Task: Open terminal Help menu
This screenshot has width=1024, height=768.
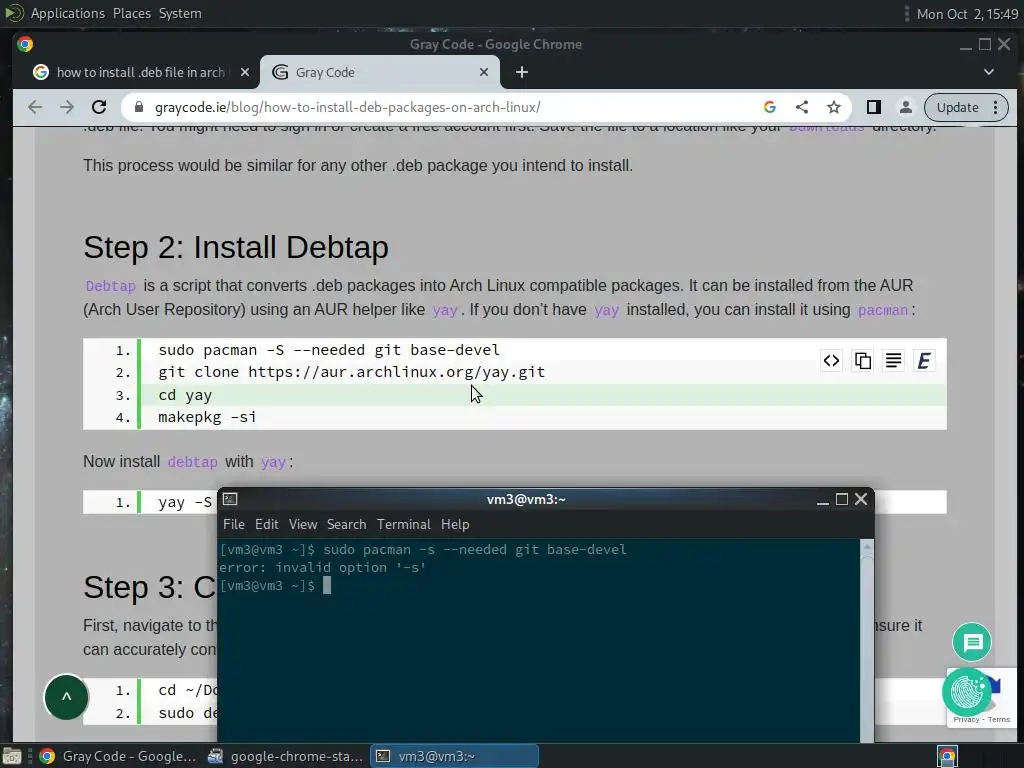Action: (x=455, y=524)
